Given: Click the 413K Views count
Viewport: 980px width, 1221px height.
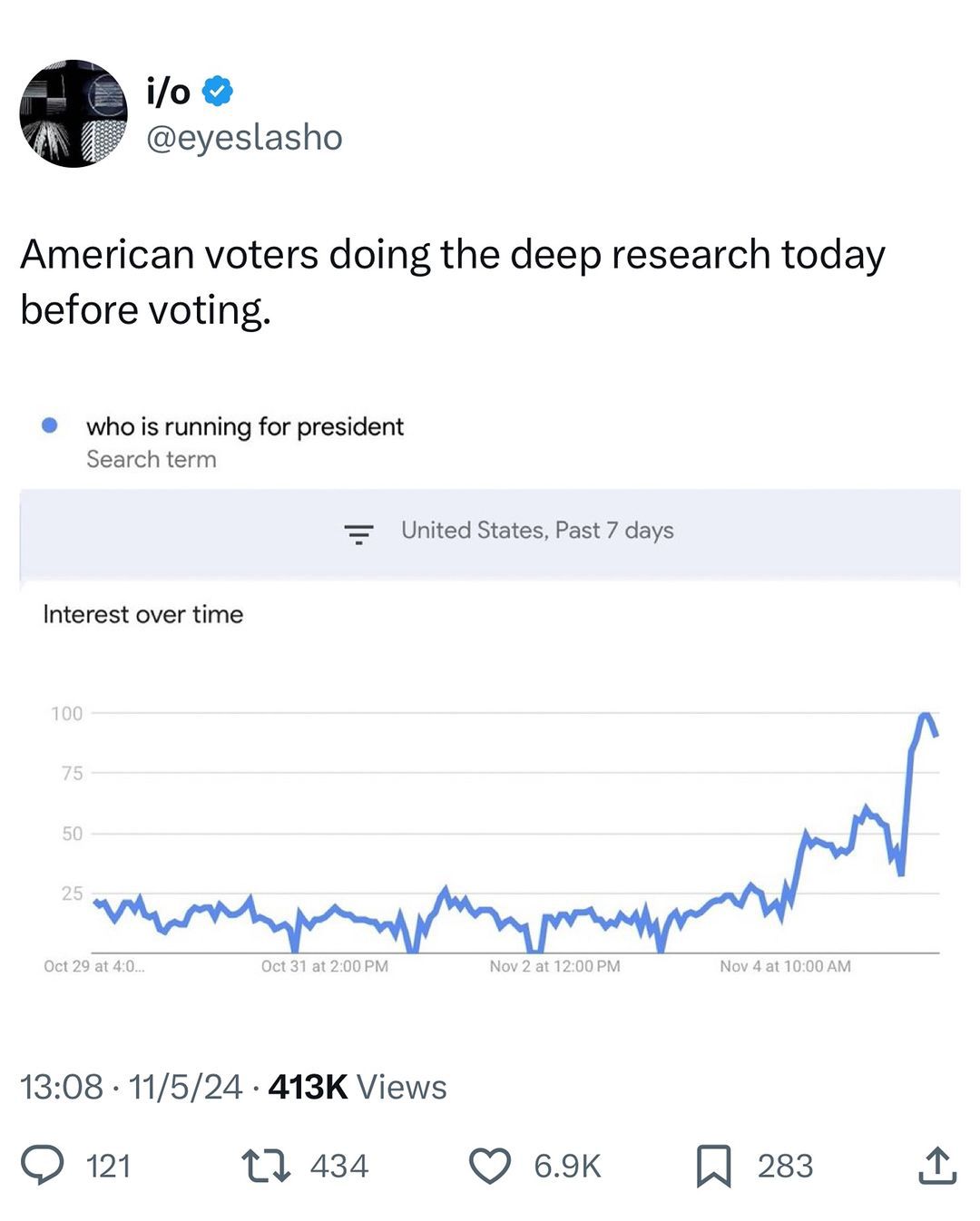Looking at the screenshot, I should click(x=358, y=1087).
